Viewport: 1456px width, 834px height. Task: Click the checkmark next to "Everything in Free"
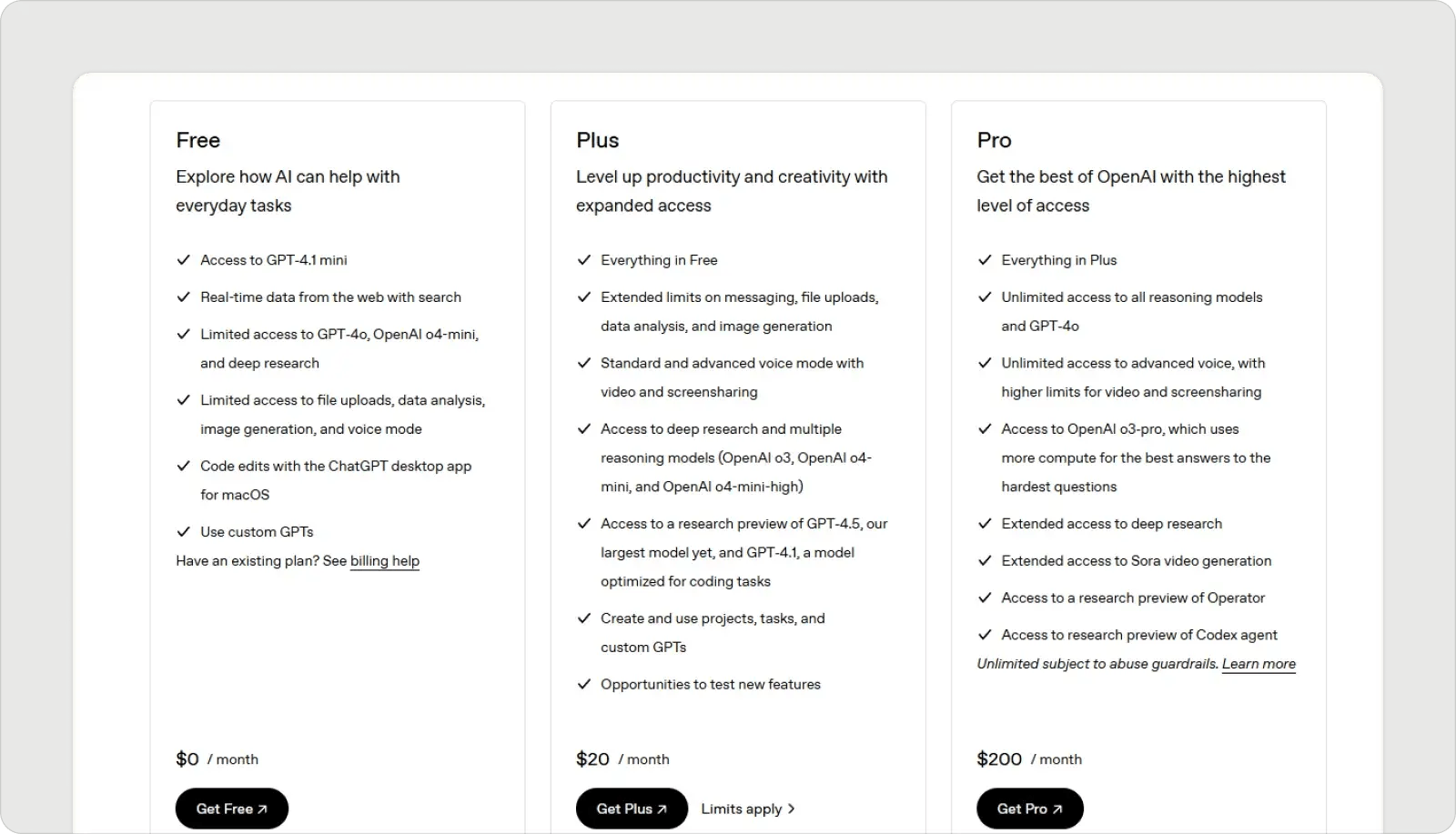583,260
